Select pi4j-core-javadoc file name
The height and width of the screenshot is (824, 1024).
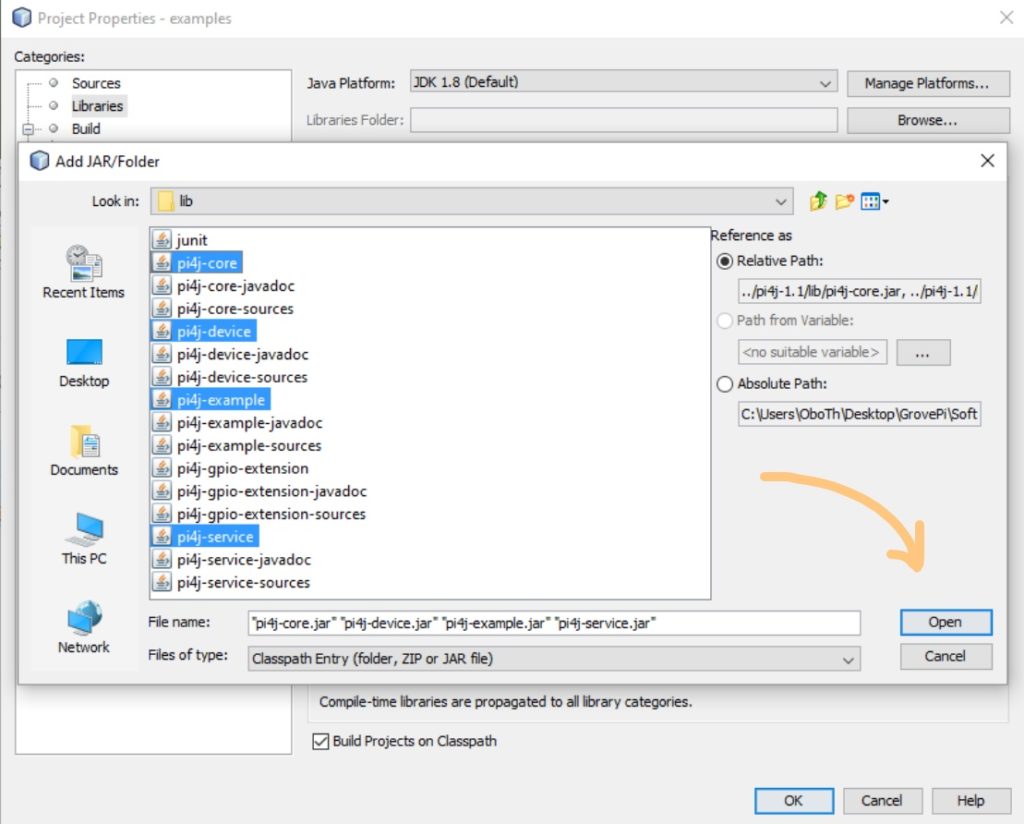pyautogui.click(x=235, y=286)
